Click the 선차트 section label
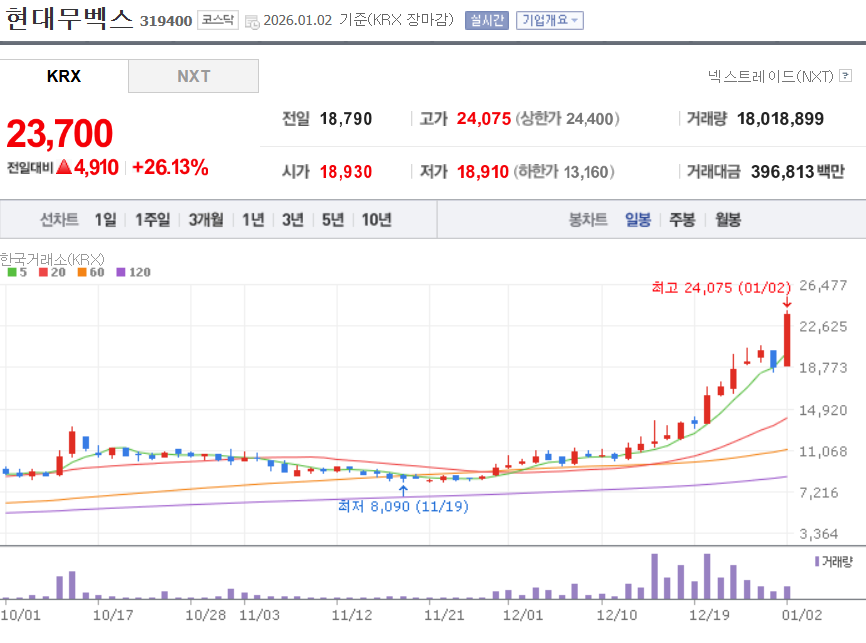 59,220
